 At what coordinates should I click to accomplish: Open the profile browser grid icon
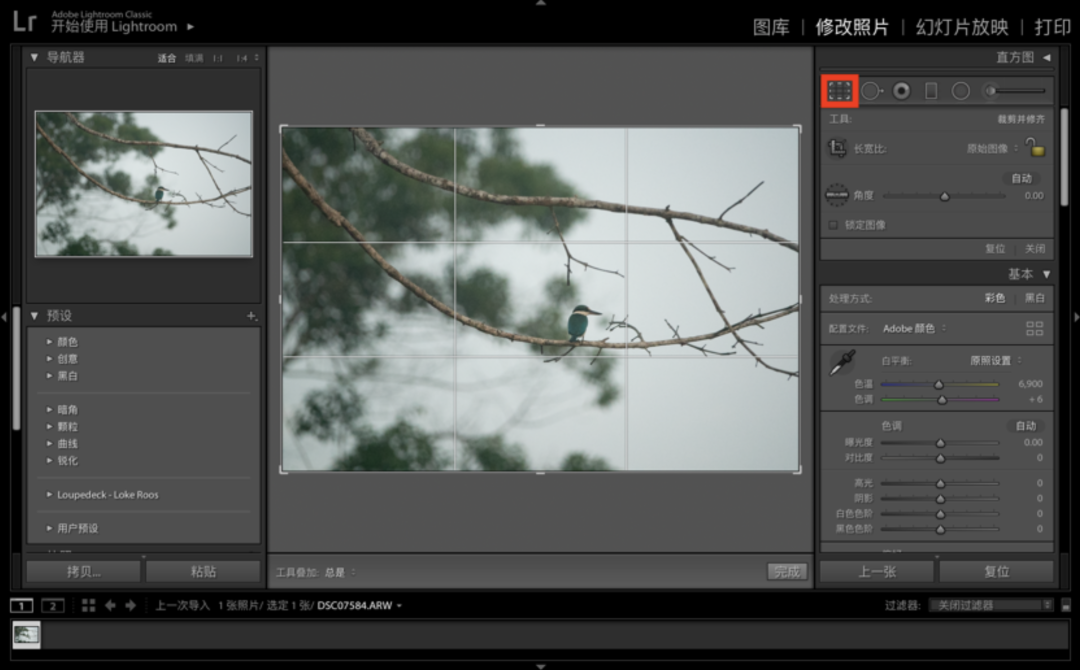coord(1034,328)
